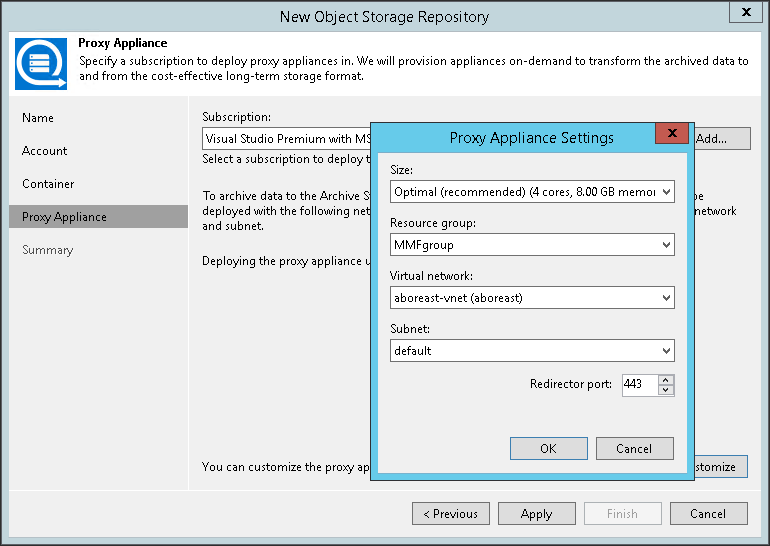The height and width of the screenshot is (546, 770).
Task: Expand the Resource group dropdown
Action: (x=667, y=245)
